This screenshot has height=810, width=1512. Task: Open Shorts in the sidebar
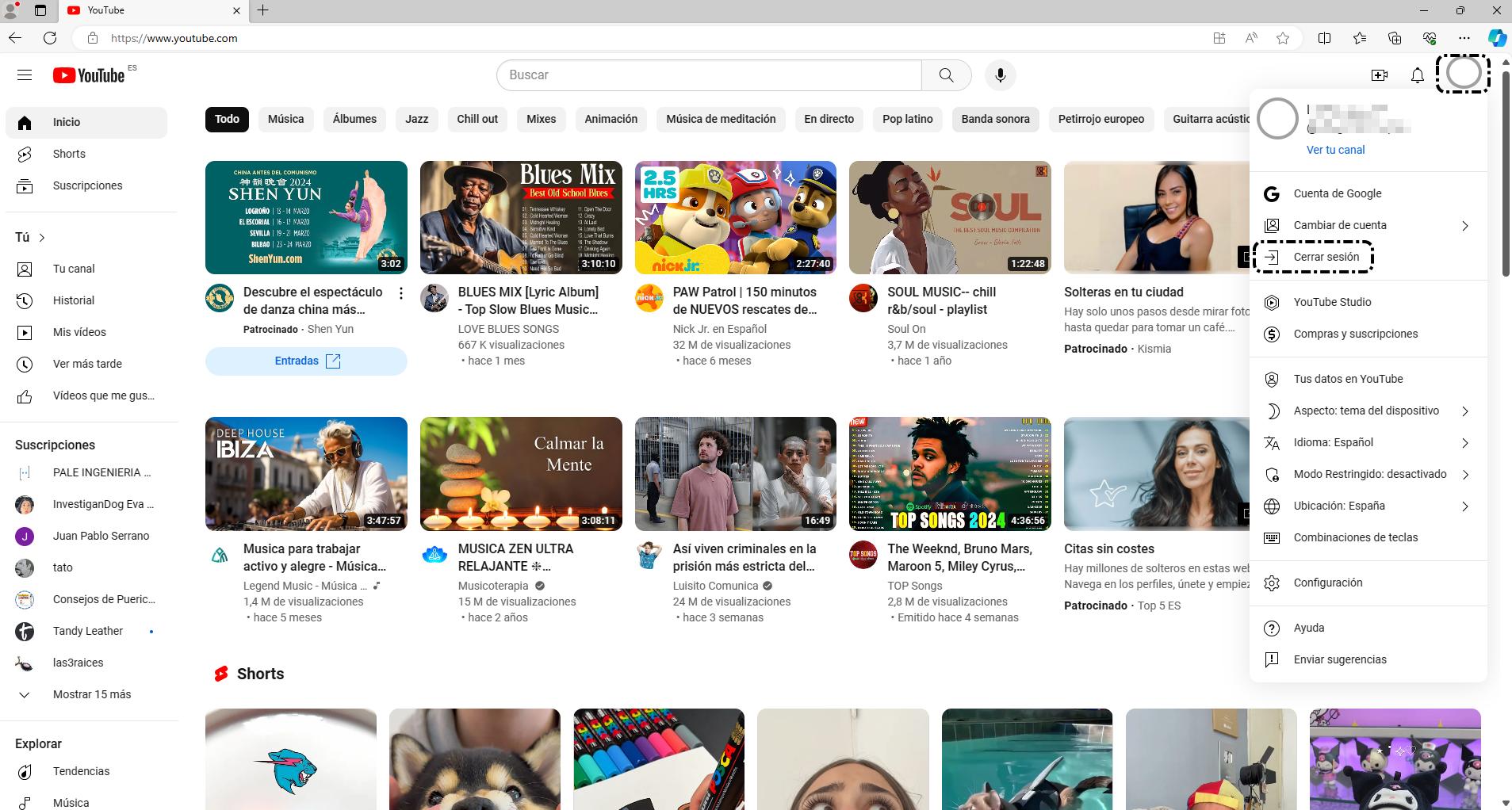86,154
